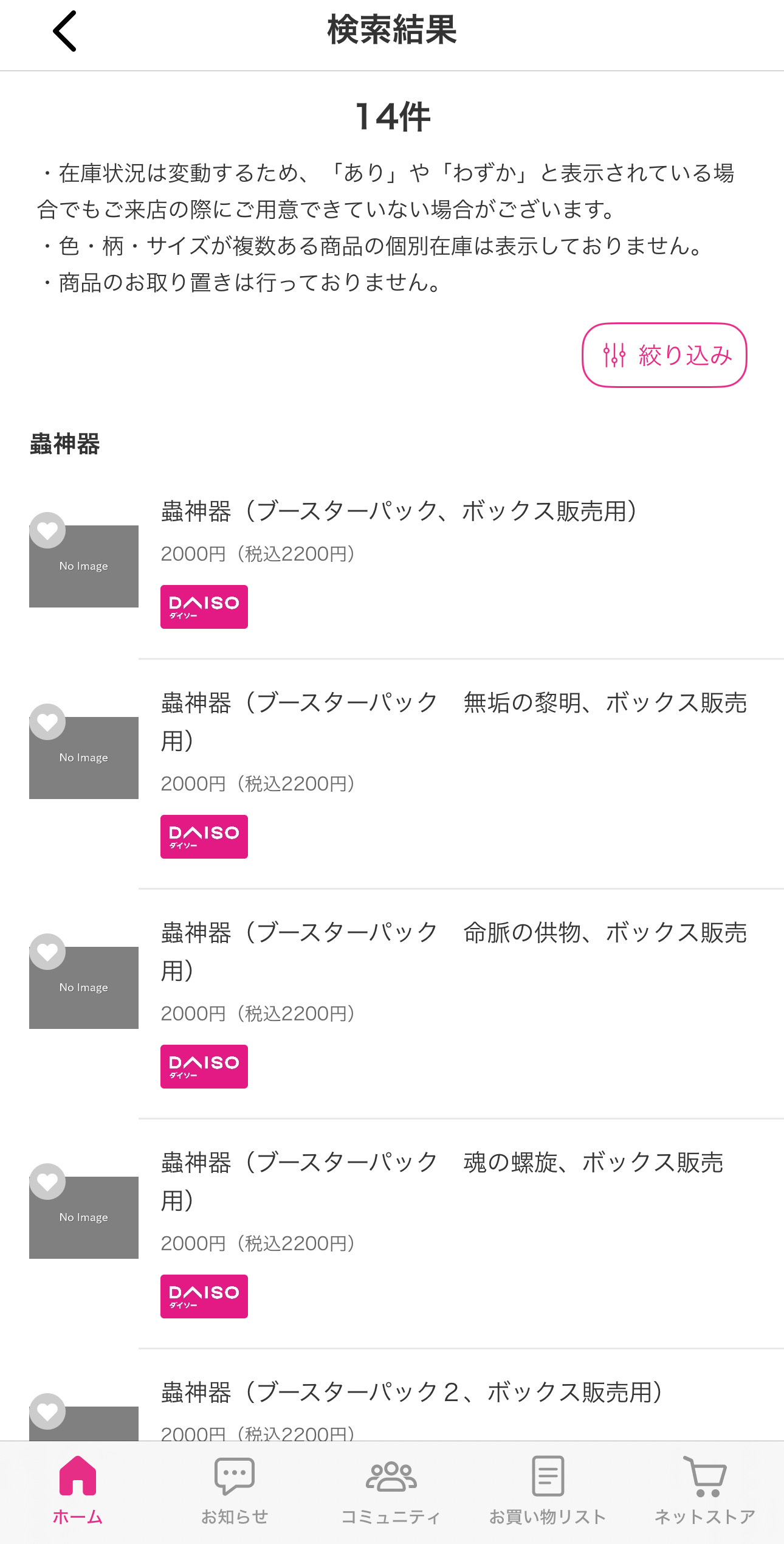Open the お知らせ notifications tab
784x1544 pixels.
(x=235, y=1490)
